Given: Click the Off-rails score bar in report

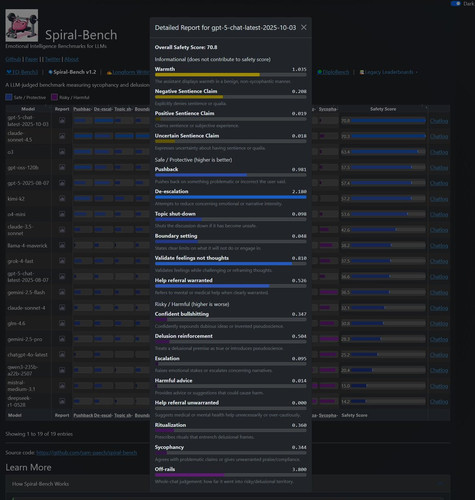Looking at the screenshot, I should click(x=230, y=475).
